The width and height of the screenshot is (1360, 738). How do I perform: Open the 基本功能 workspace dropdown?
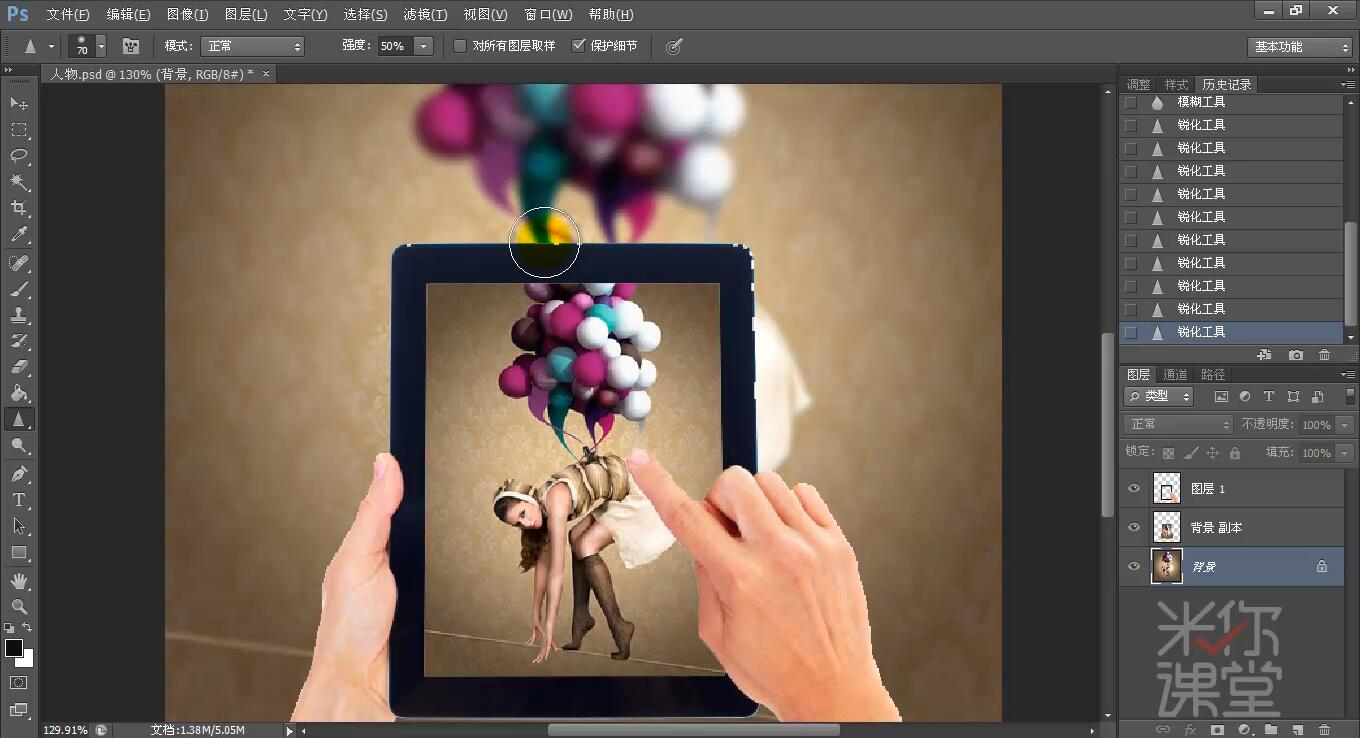coord(1299,47)
